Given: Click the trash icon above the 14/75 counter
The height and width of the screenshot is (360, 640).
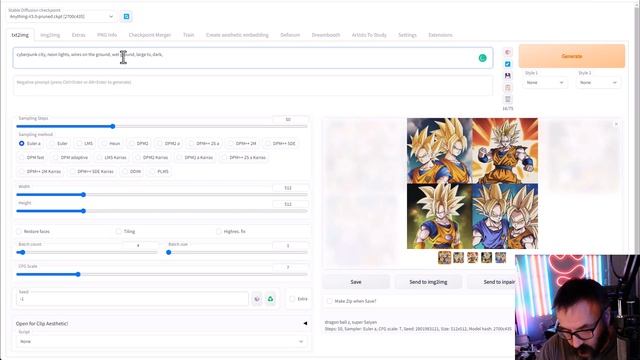Looking at the screenshot, I should pyautogui.click(x=507, y=99).
